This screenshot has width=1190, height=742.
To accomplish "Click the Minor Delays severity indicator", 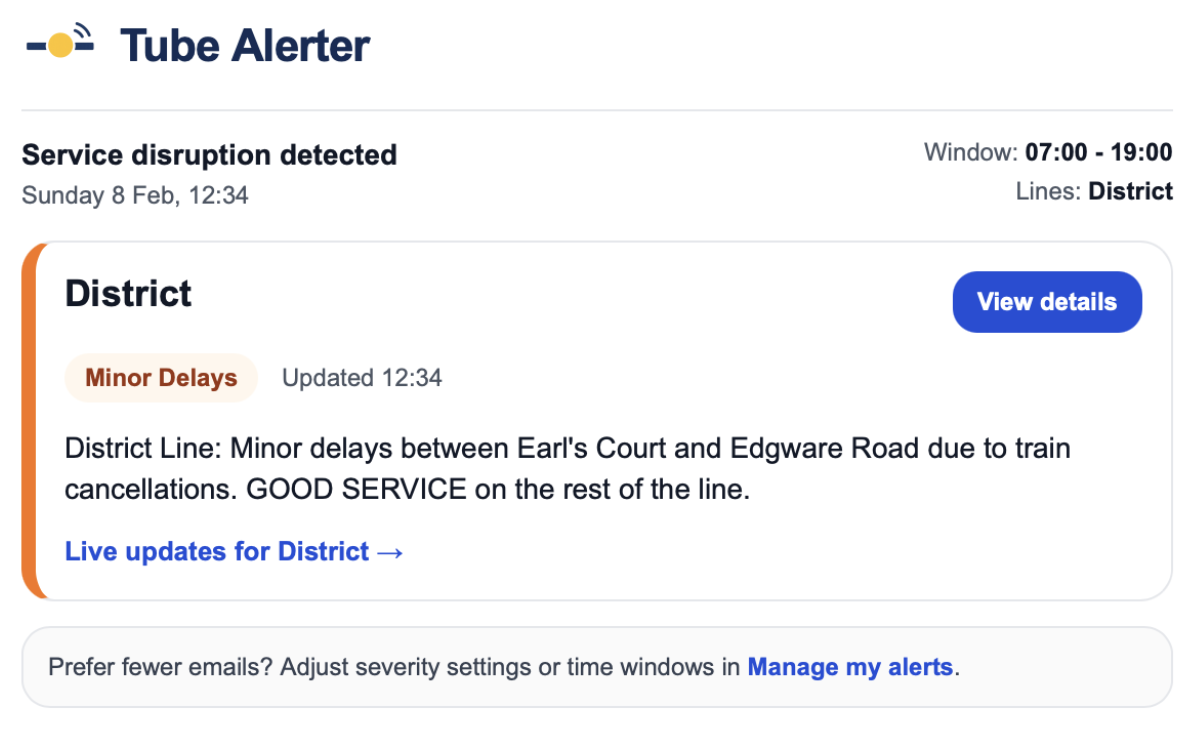I will click(160, 378).
